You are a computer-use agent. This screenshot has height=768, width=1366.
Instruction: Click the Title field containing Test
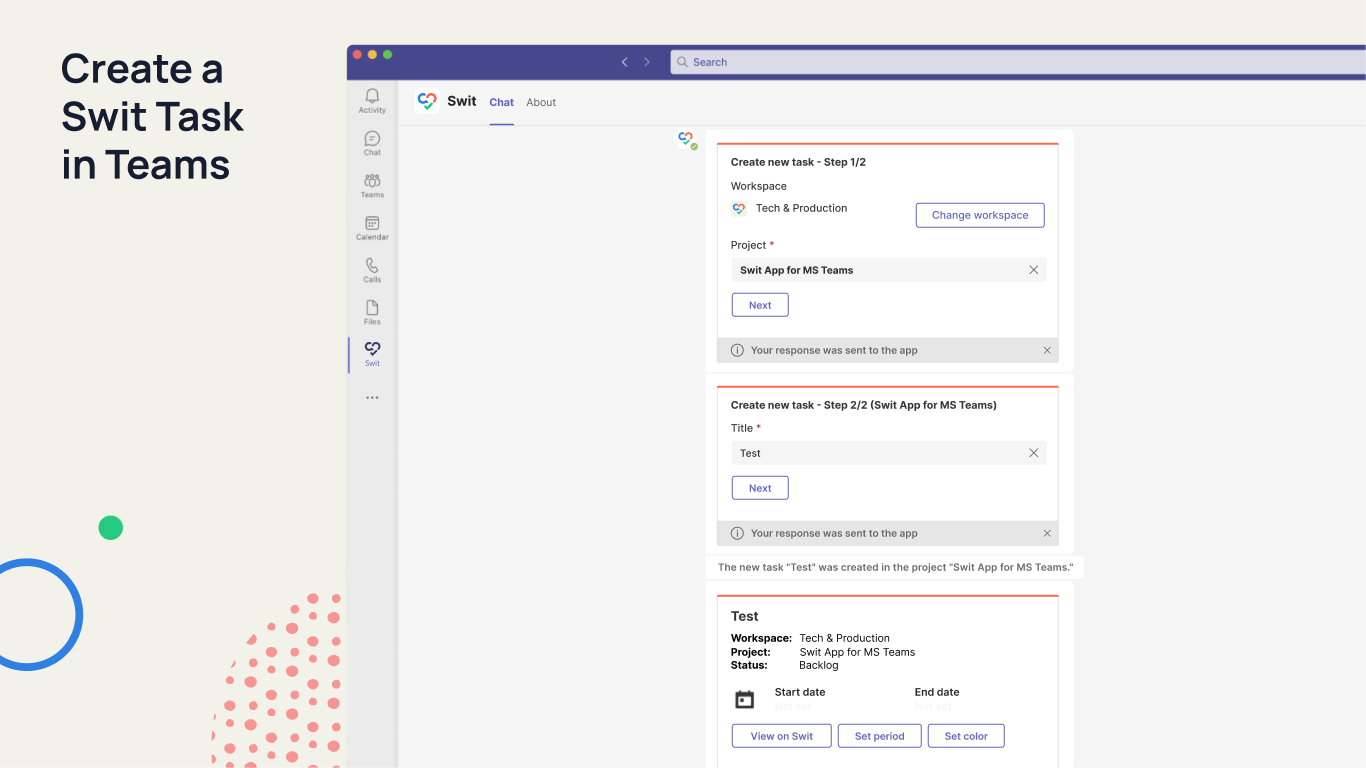pos(889,453)
